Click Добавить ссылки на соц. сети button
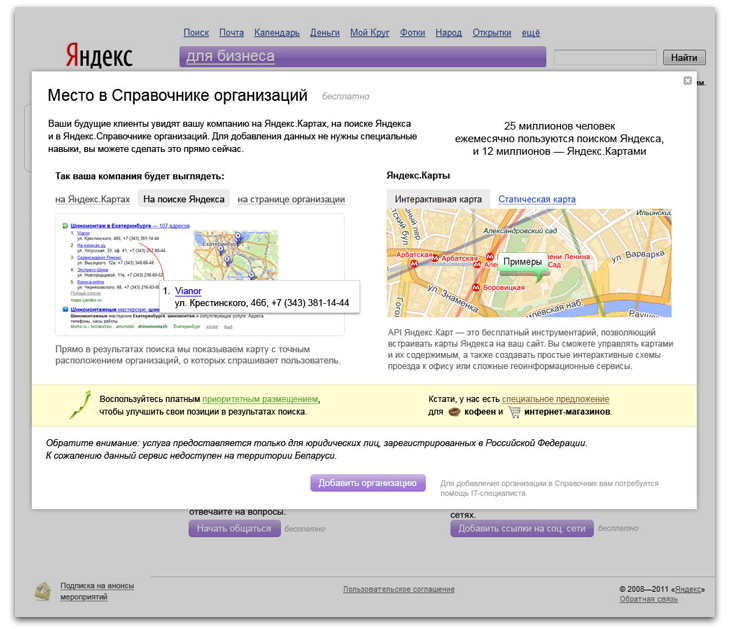 521,528
